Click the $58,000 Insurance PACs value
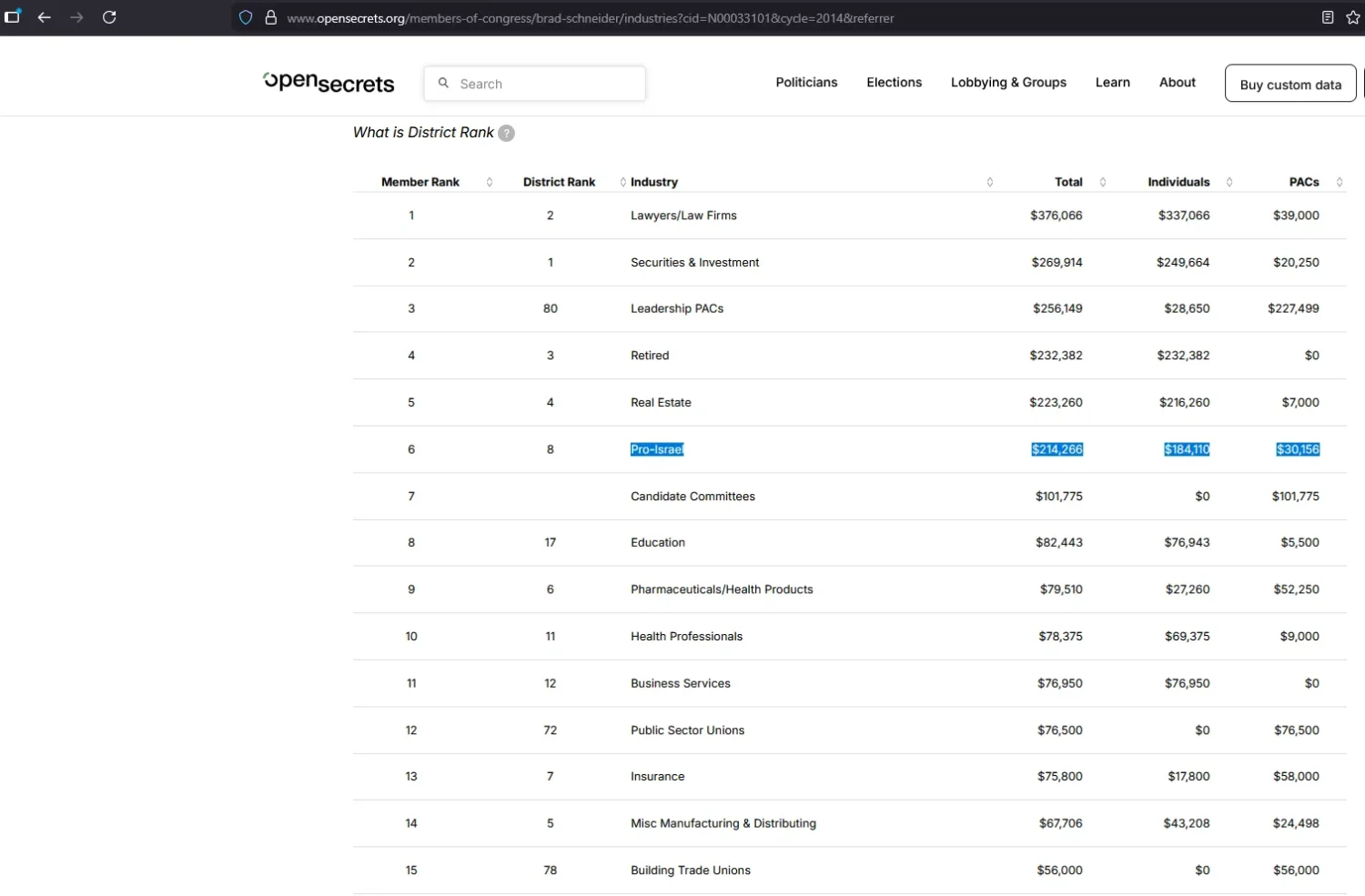Image resolution: width=1365 pixels, height=896 pixels. click(x=1297, y=776)
